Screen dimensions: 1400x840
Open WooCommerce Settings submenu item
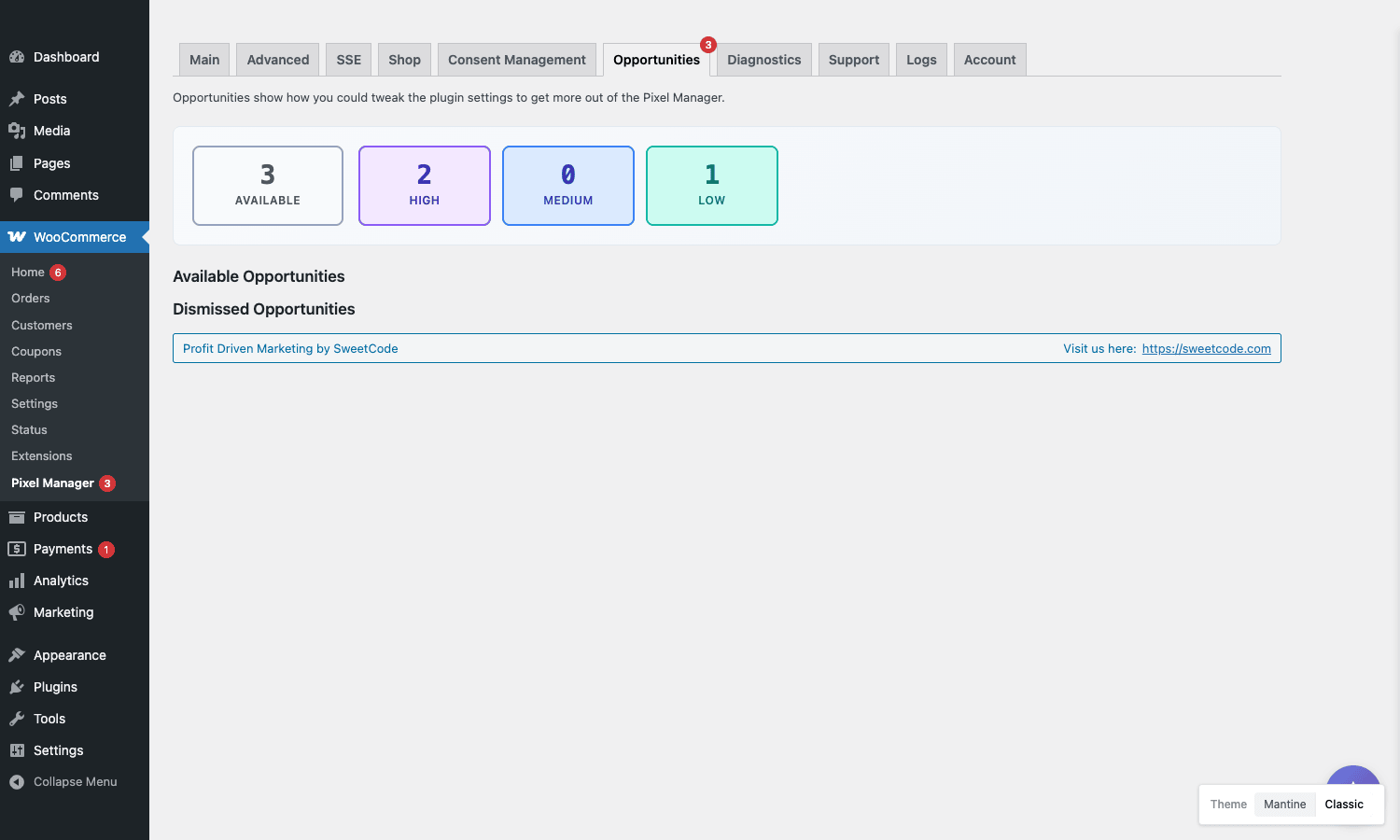point(35,404)
